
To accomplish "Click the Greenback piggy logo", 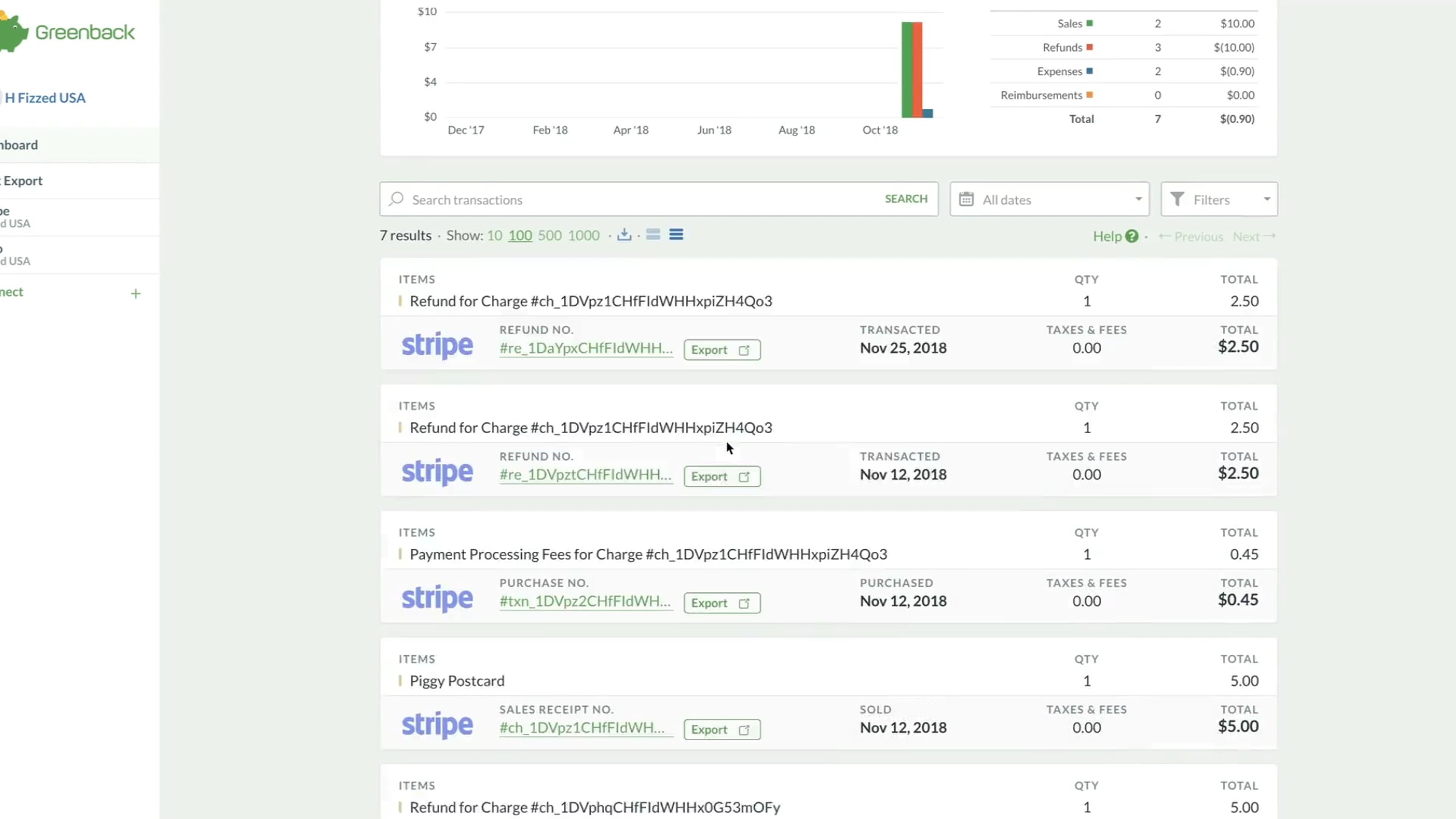I will pyautogui.click(x=15, y=33).
